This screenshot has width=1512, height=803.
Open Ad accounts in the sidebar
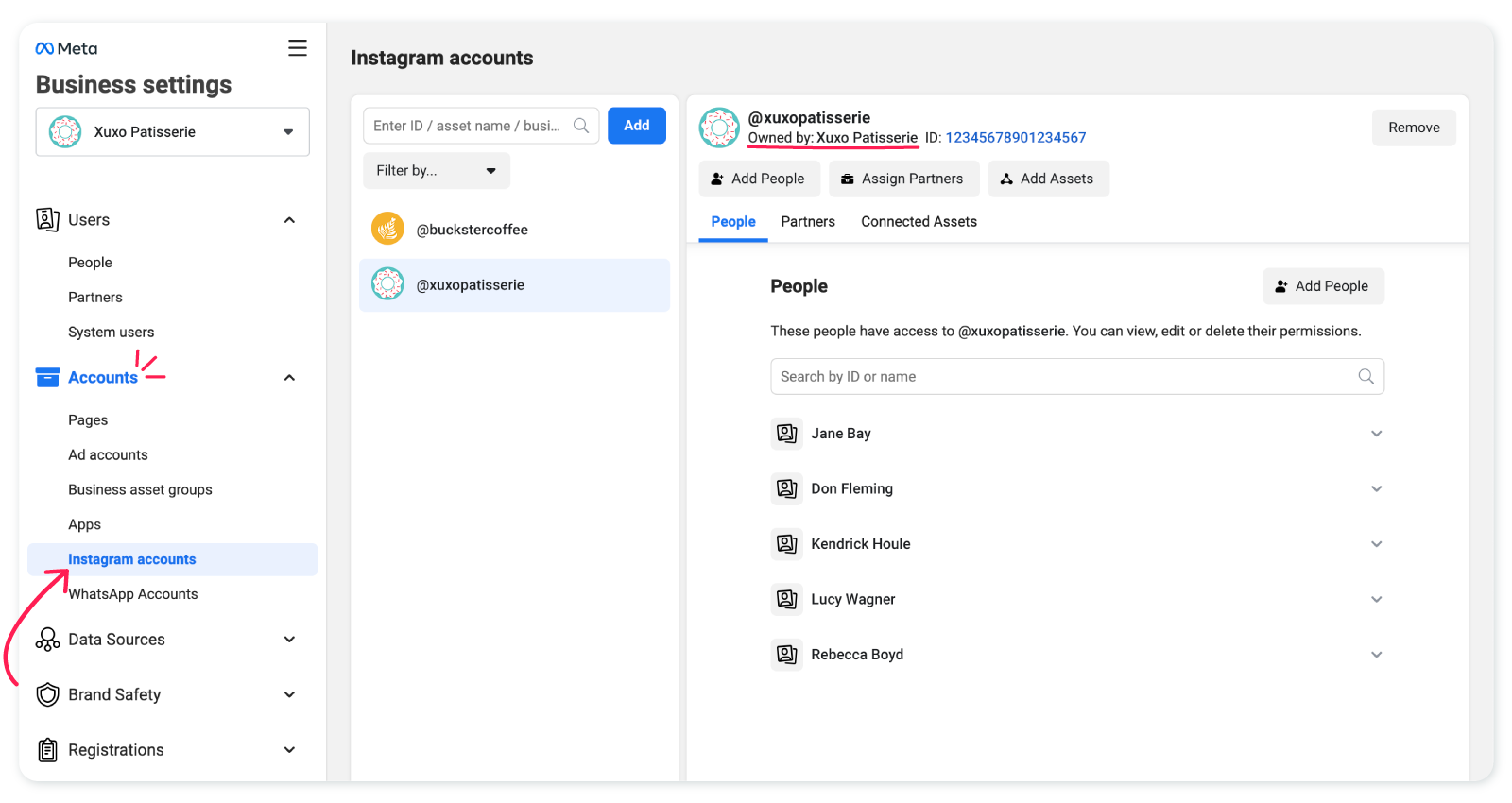point(108,455)
